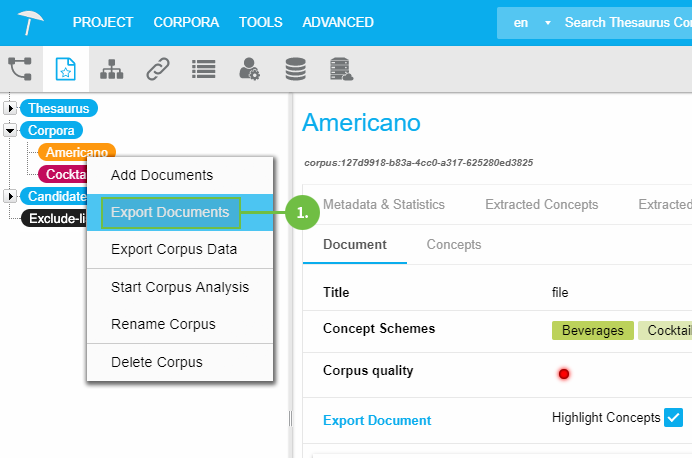The image size is (692, 458).
Task: Collapse the Corpora tree node
Action: pos(11,130)
